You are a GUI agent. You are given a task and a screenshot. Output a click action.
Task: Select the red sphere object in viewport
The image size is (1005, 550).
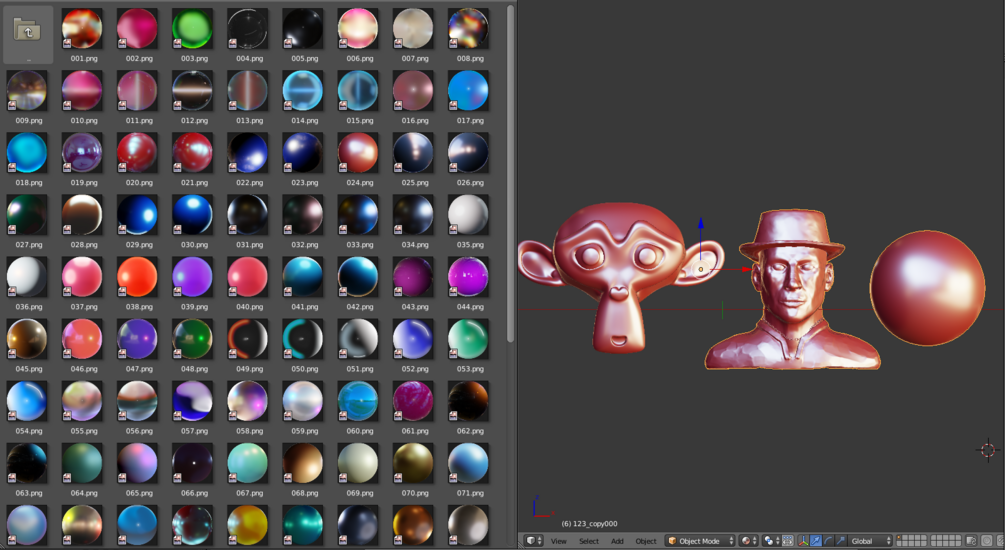tap(927, 288)
